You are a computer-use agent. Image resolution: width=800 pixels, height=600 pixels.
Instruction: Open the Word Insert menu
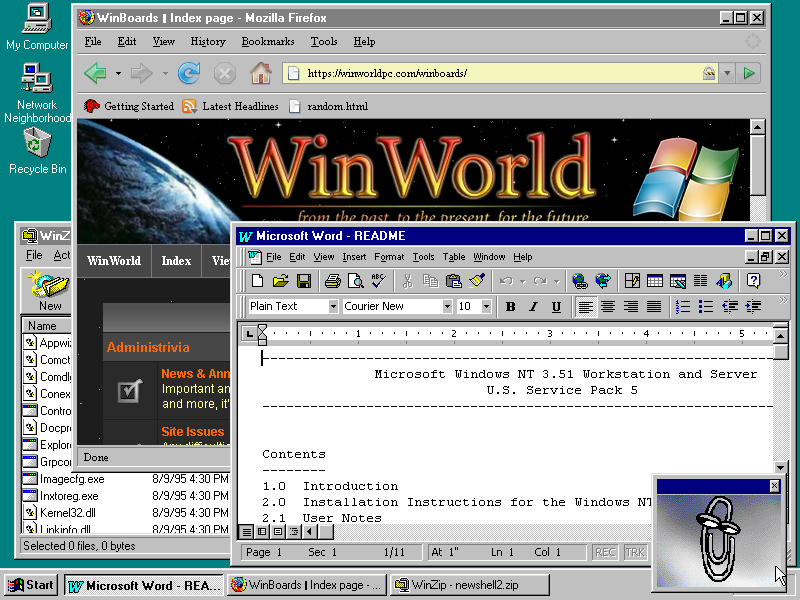tap(354, 257)
